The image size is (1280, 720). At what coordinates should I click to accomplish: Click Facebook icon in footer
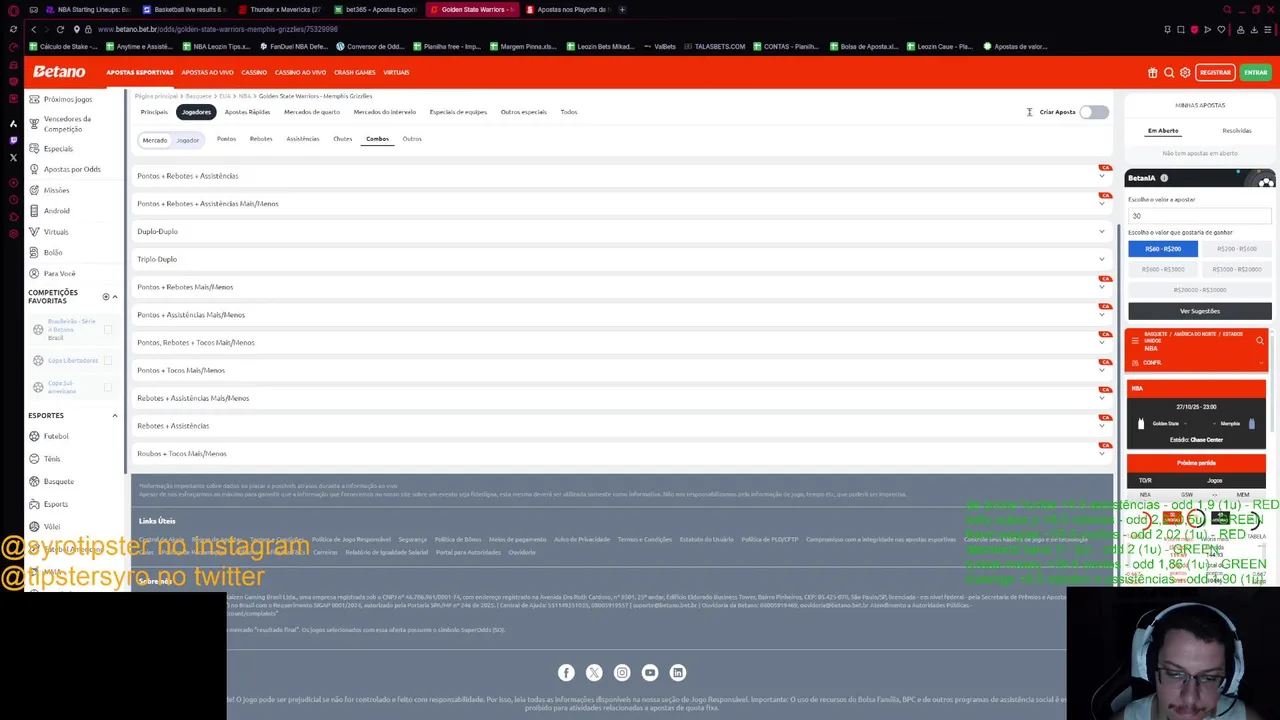coord(566,673)
